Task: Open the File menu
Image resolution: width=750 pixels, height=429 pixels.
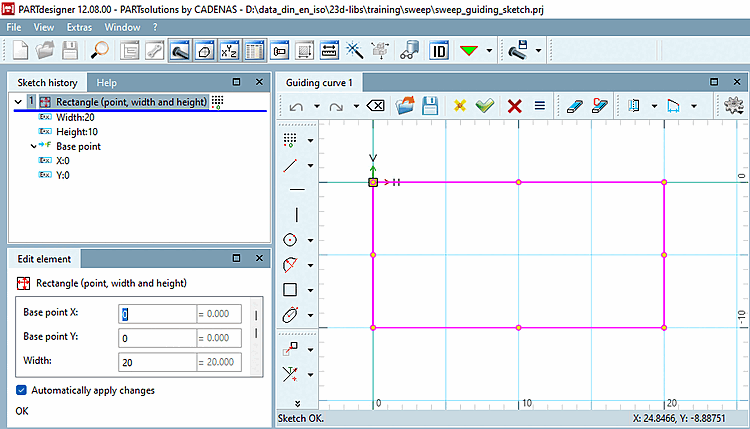Action: pos(14,27)
